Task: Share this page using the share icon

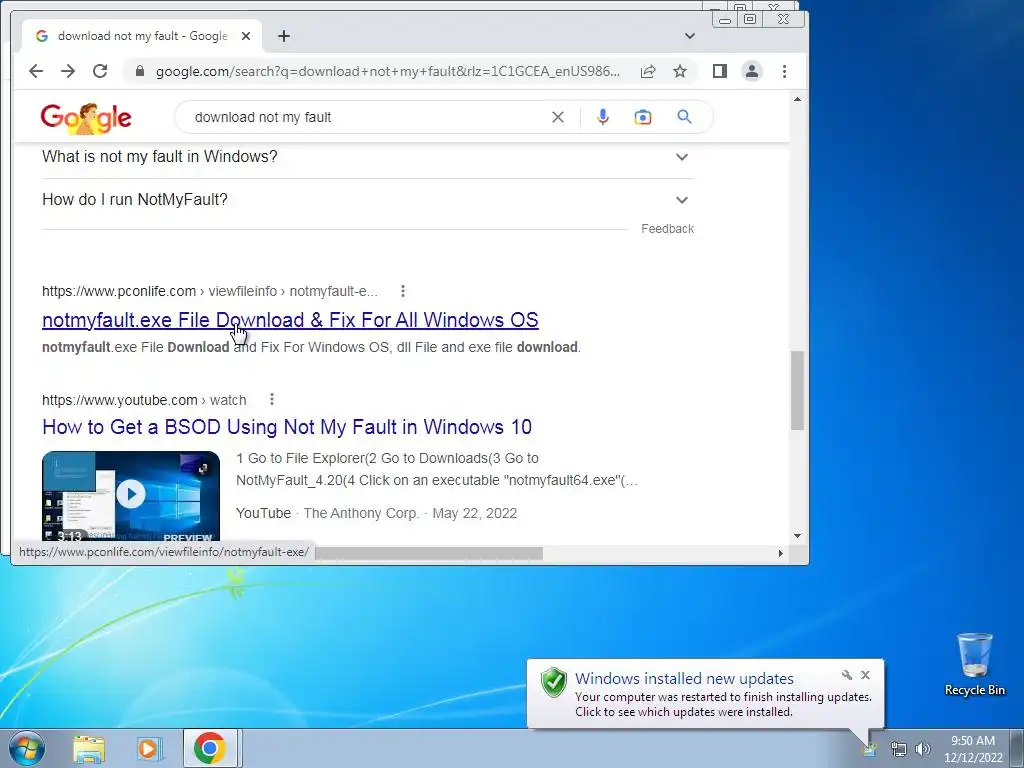Action: (x=648, y=71)
